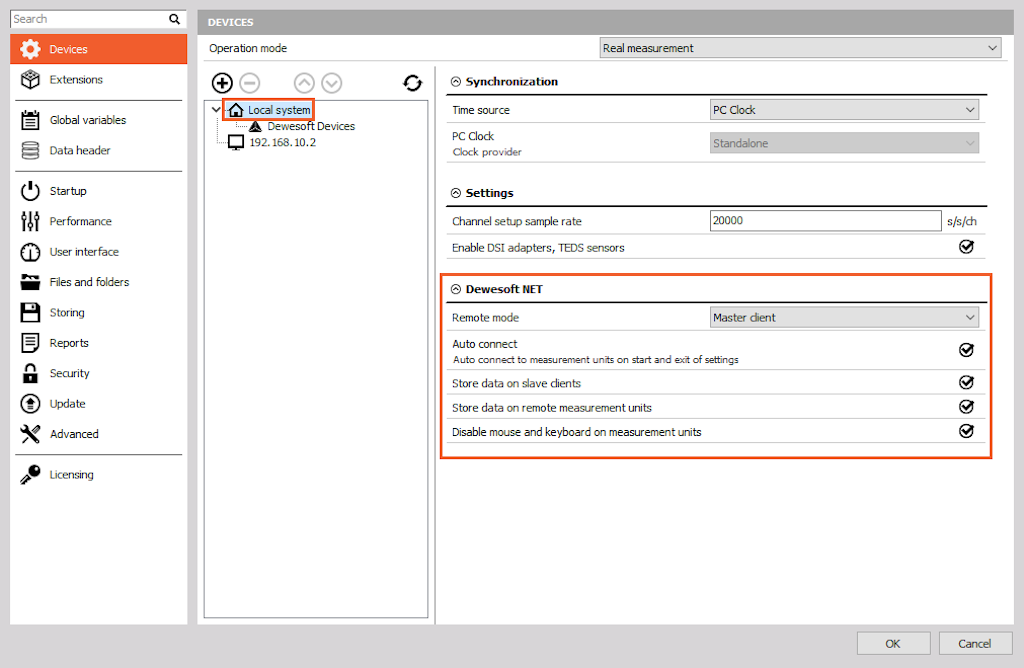This screenshot has height=668, width=1024.
Task: Open the Performance settings page
Action: coord(99,221)
